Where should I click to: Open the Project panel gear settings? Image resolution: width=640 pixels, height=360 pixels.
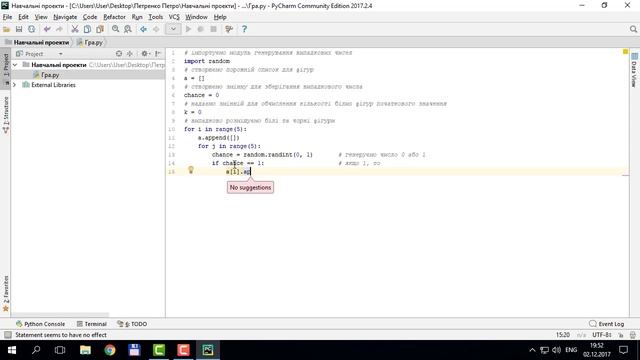coord(144,53)
